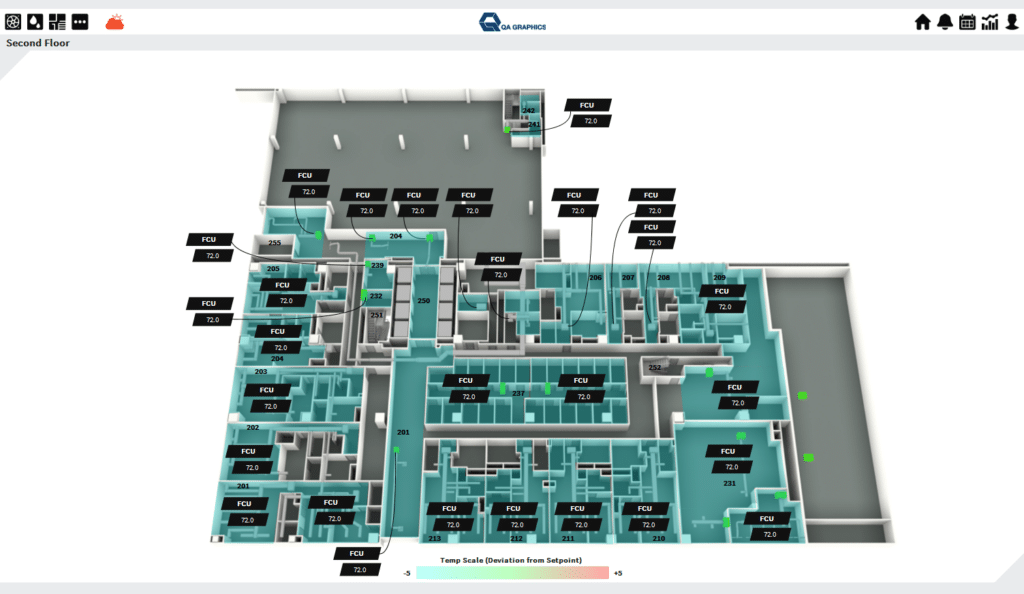This screenshot has width=1024, height=594.
Task: Open the three-dots more options icon
Action: (80, 22)
